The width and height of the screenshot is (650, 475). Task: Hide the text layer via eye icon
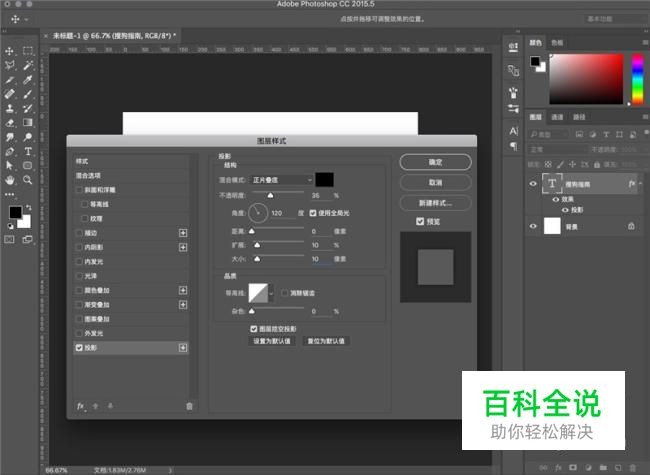tap(533, 184)
